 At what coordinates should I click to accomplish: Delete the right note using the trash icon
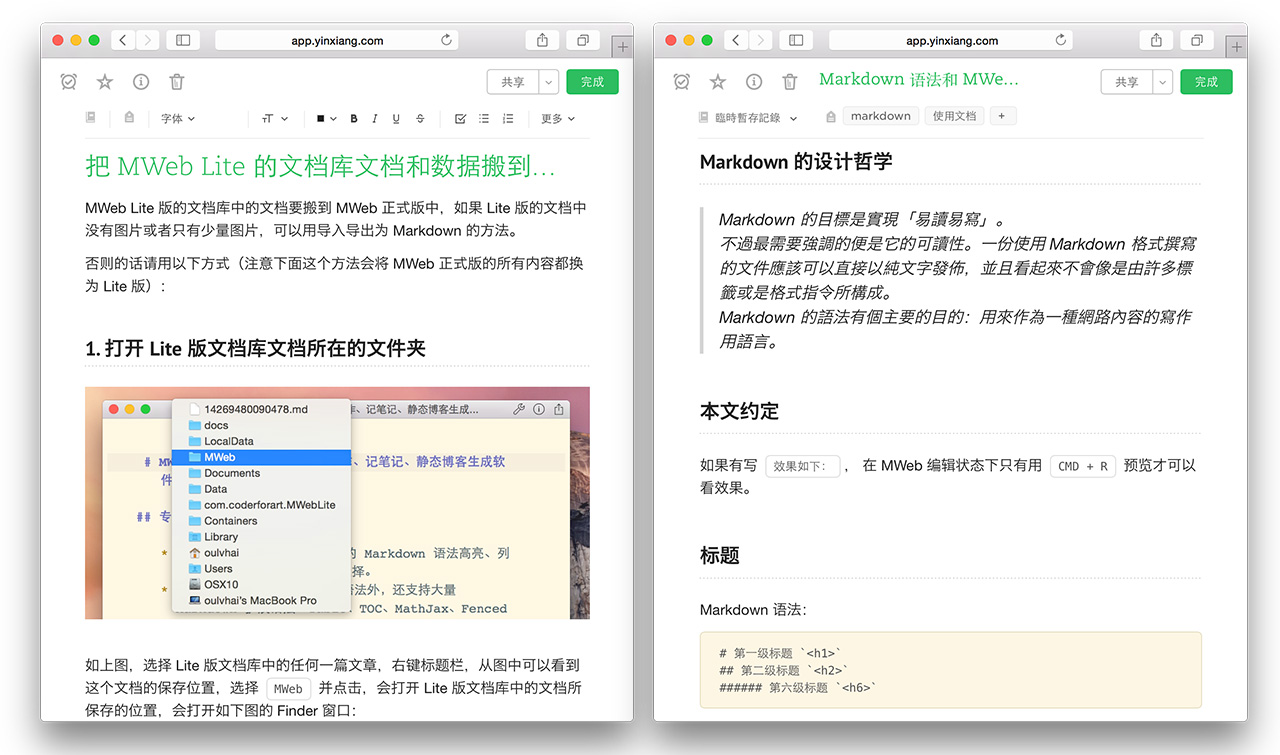point(790,81)
